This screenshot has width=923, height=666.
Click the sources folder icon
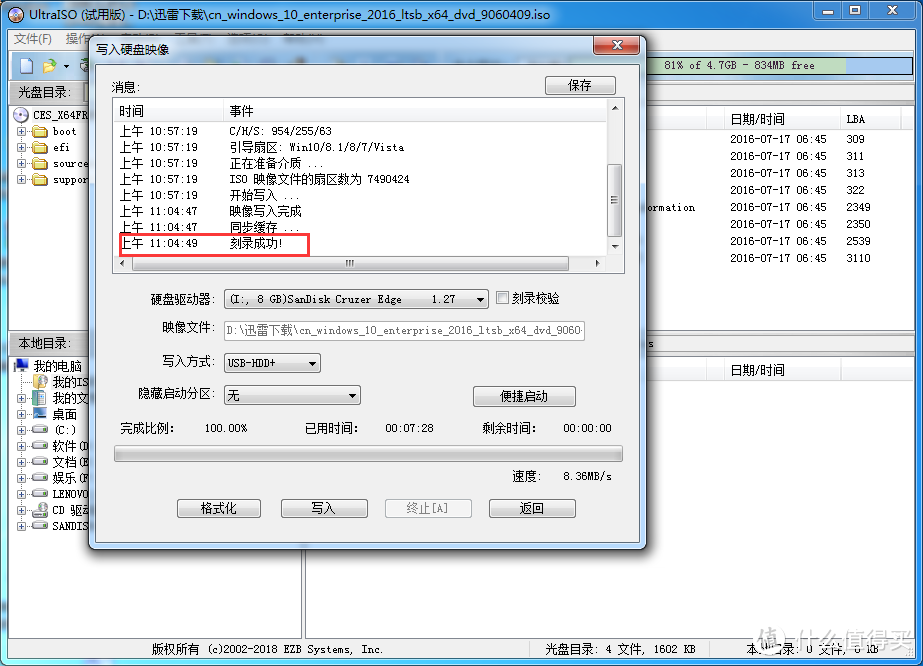point(40,164)
